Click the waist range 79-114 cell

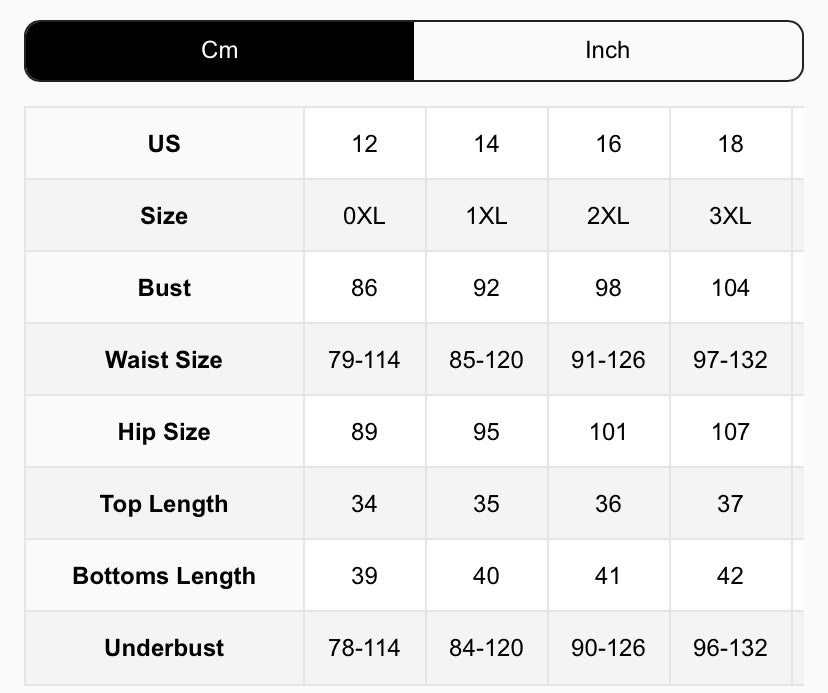[x=364, y=359]
